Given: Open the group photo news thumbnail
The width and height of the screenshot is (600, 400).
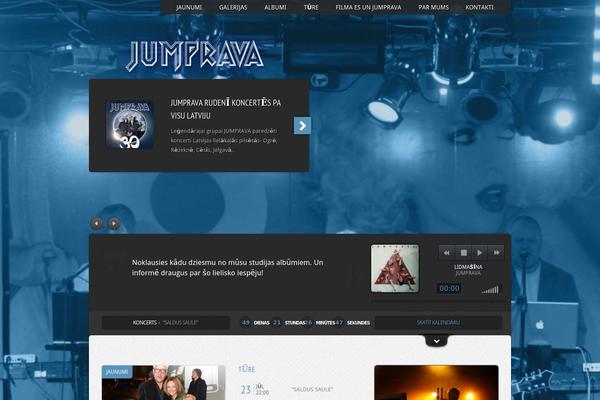Looking at the screenshot, I should pos(163,383).
